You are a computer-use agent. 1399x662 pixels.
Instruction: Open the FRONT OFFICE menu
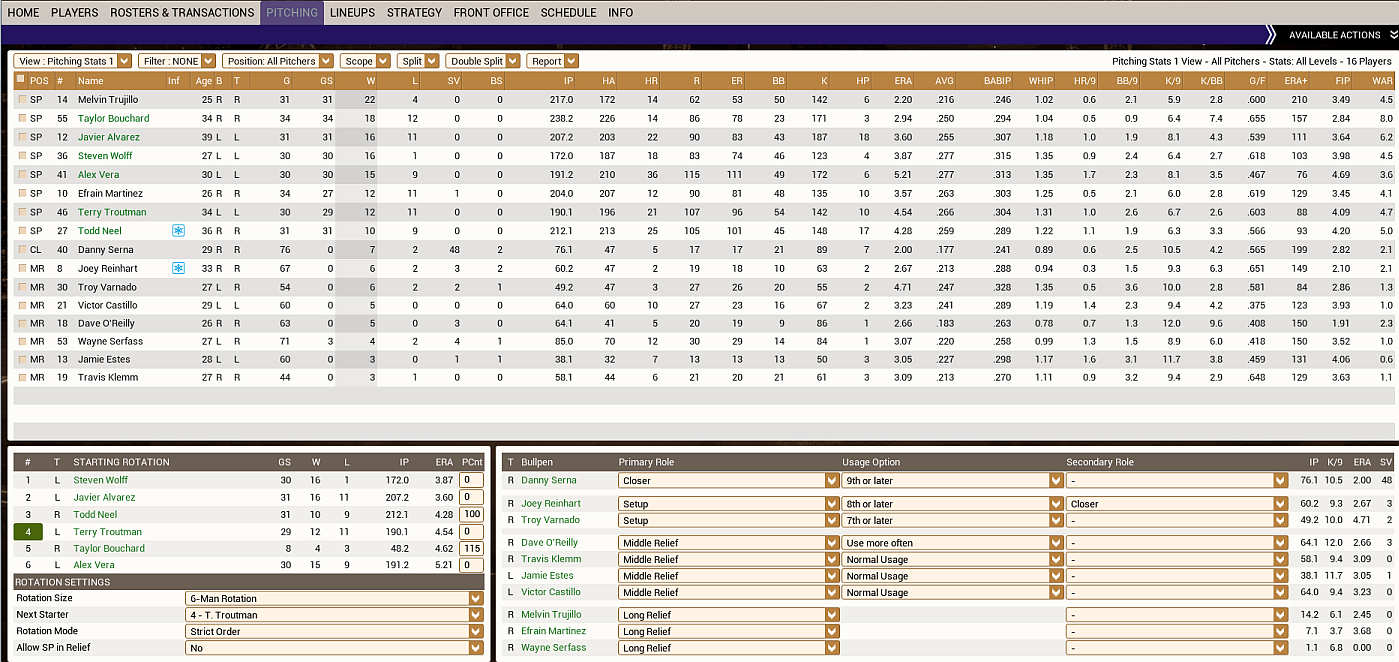(491, 13)
